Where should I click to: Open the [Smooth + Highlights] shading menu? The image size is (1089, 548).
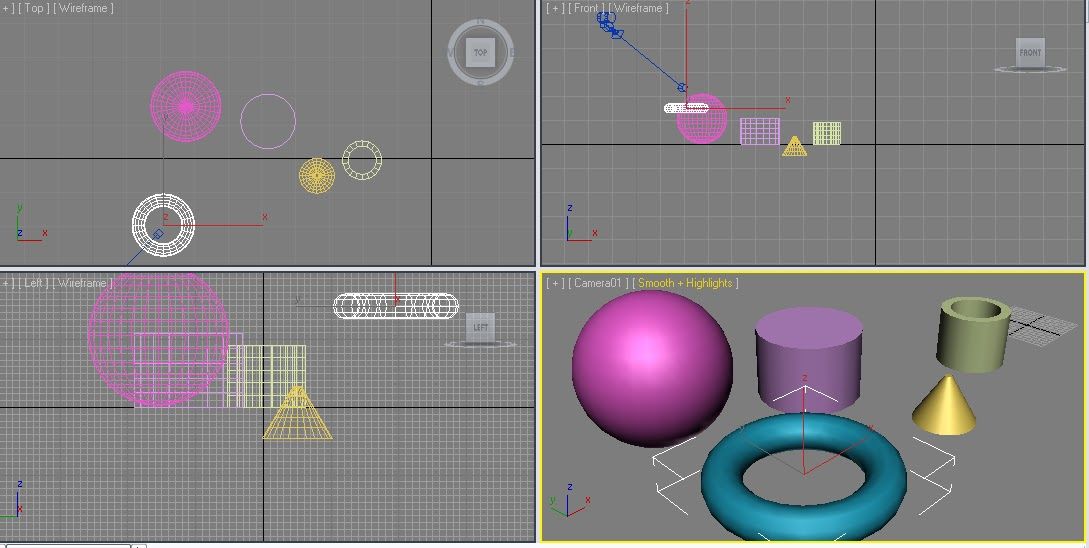click(x=685, y=283)
